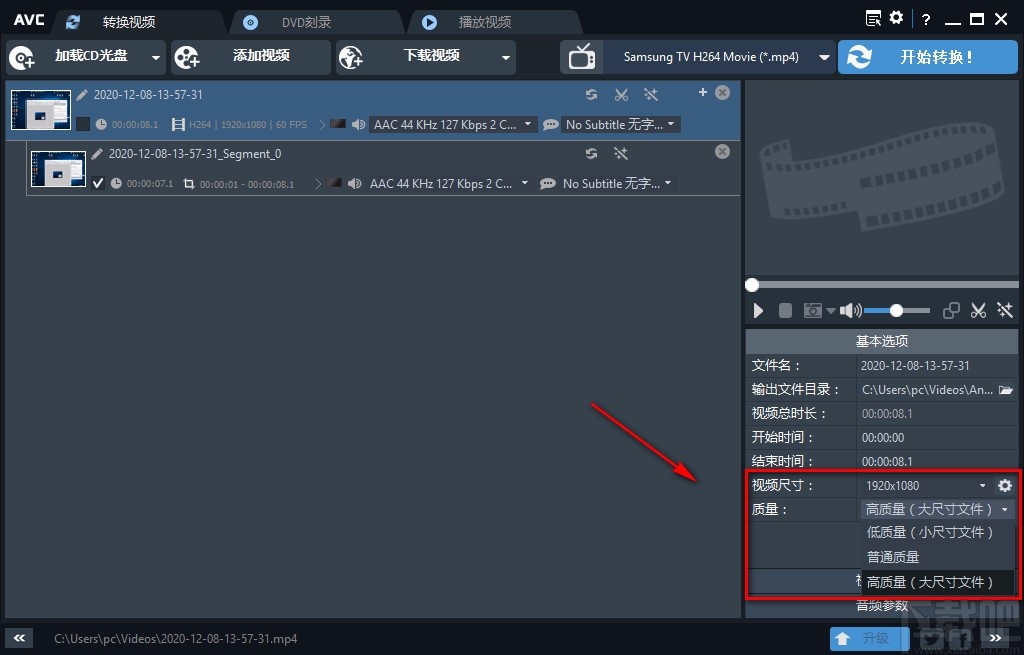Click the 升级 upgrade button

[869, 638]
